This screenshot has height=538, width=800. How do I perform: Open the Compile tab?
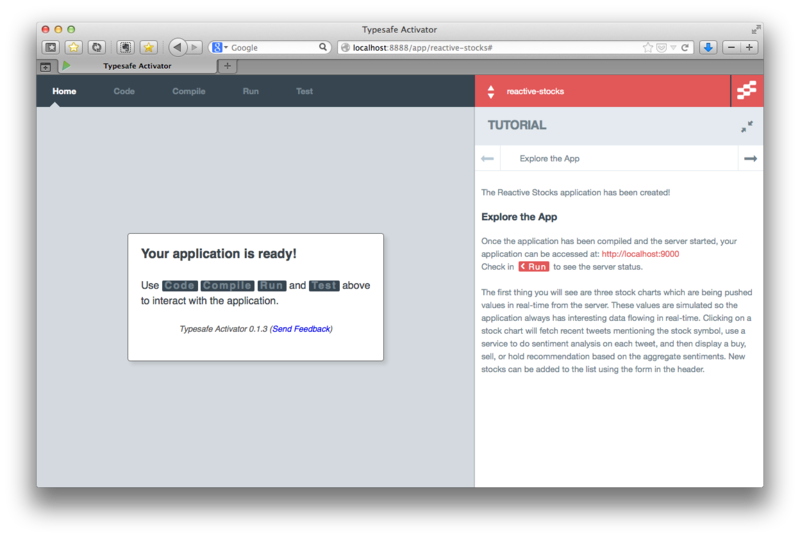pyautogui.click(x=189, y=91)
